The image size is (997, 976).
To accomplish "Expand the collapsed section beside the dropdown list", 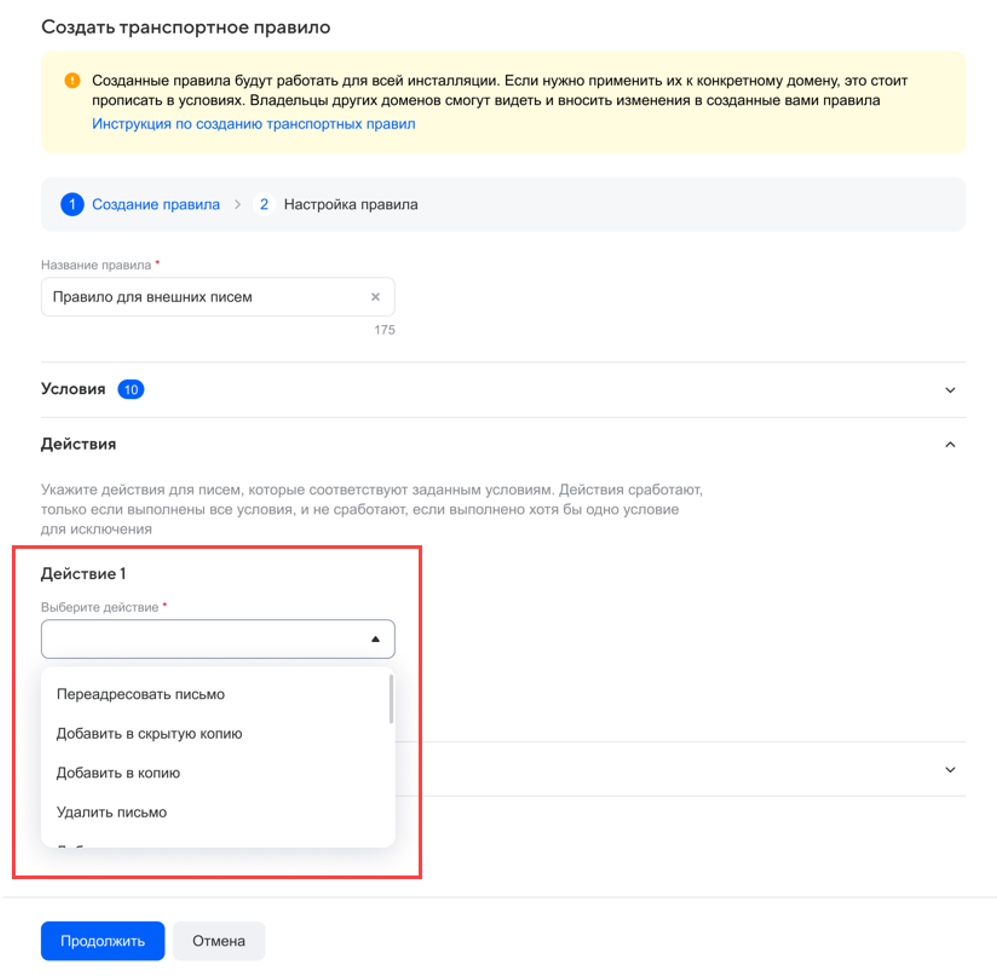I will point(950,770).
